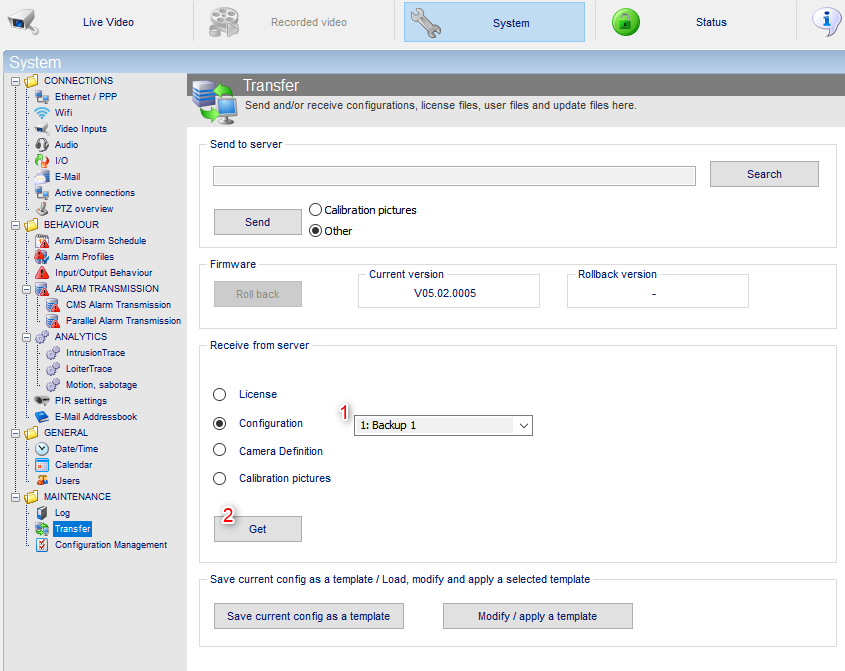Select the License radio button
This screenshot has width=845, height=671.
219,395
